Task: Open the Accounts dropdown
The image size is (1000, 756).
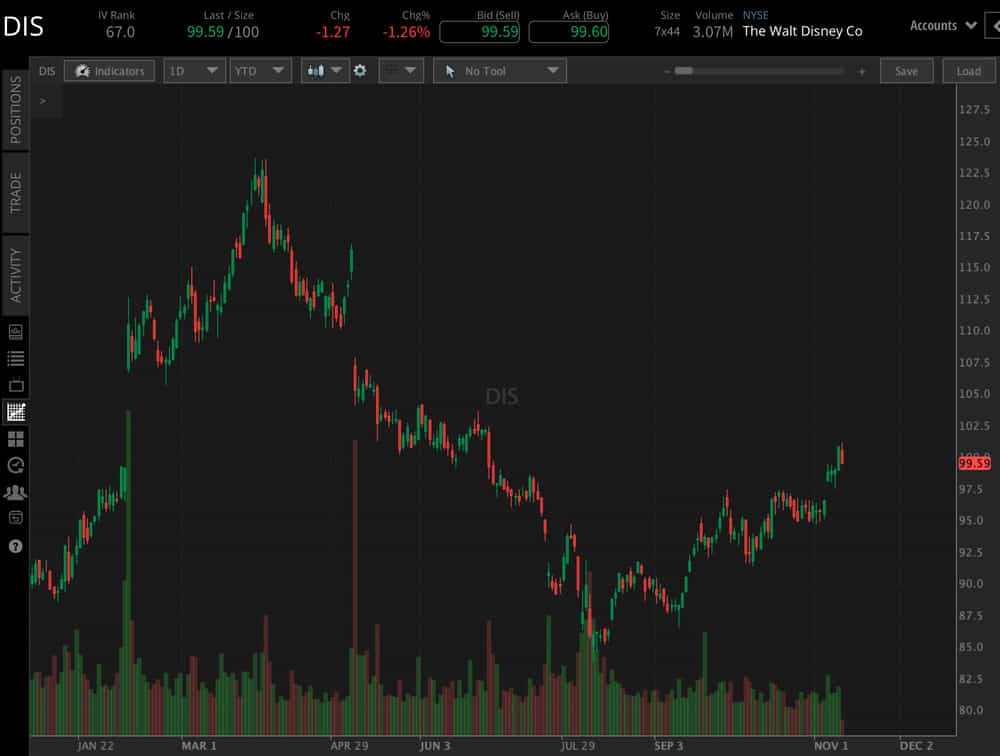Action: 943,26
